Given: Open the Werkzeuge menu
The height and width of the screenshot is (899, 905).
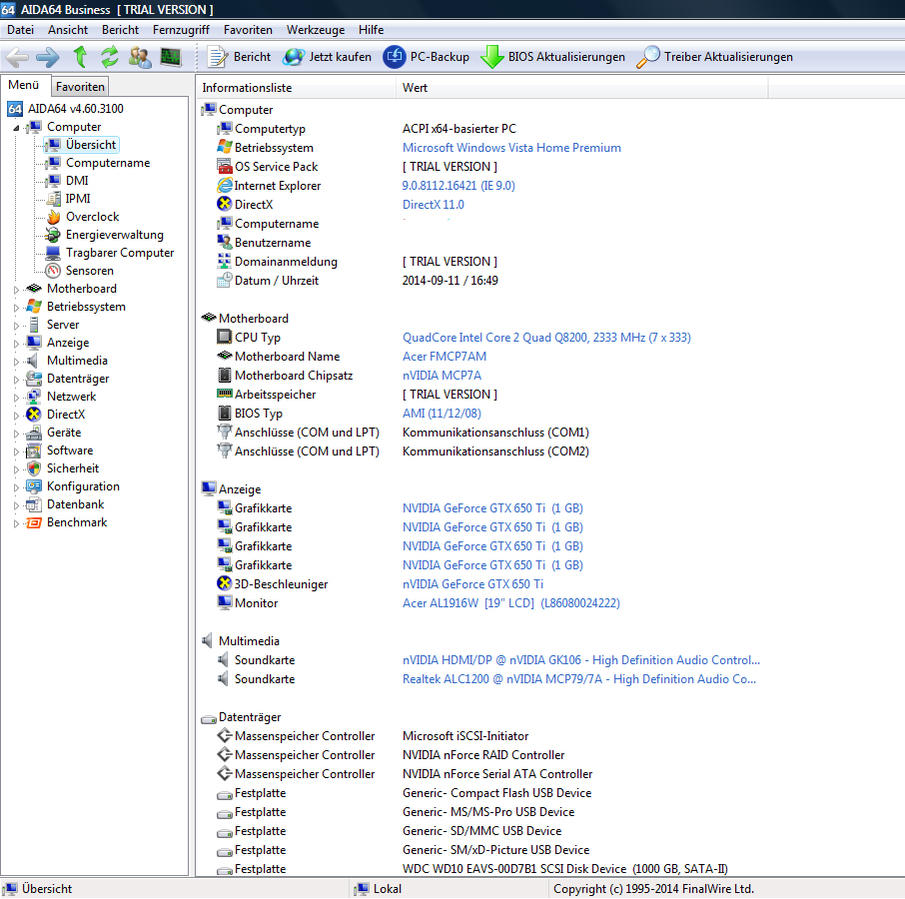Looking at the screenshot, I should (315, 30).
